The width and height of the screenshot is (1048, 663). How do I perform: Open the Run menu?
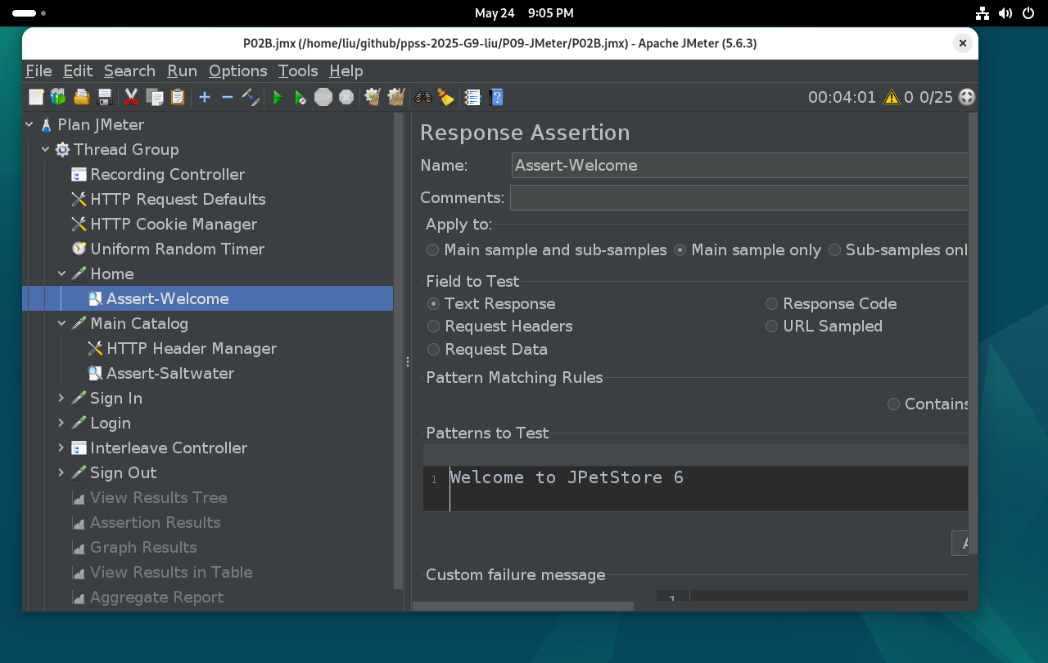point(182,71)
